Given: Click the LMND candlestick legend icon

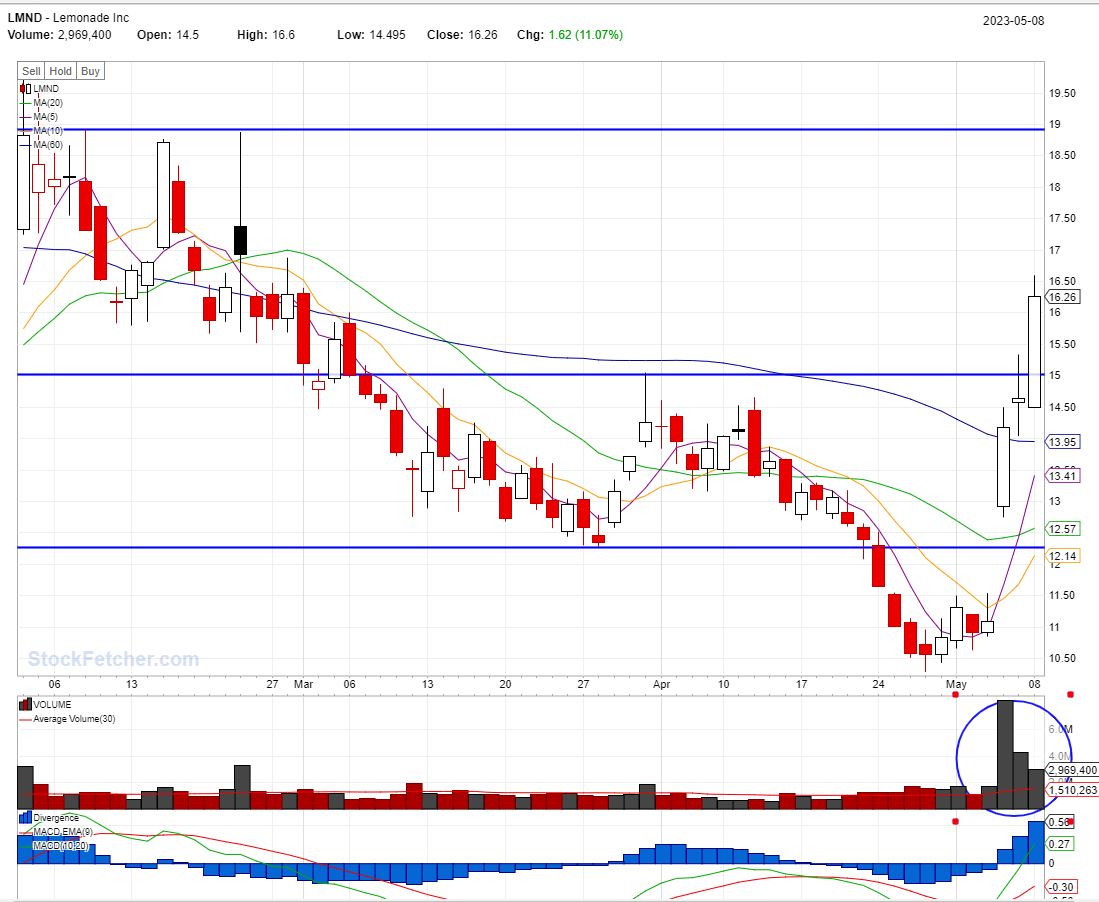Looking at the screenshot, I should (x=26, y=88).
